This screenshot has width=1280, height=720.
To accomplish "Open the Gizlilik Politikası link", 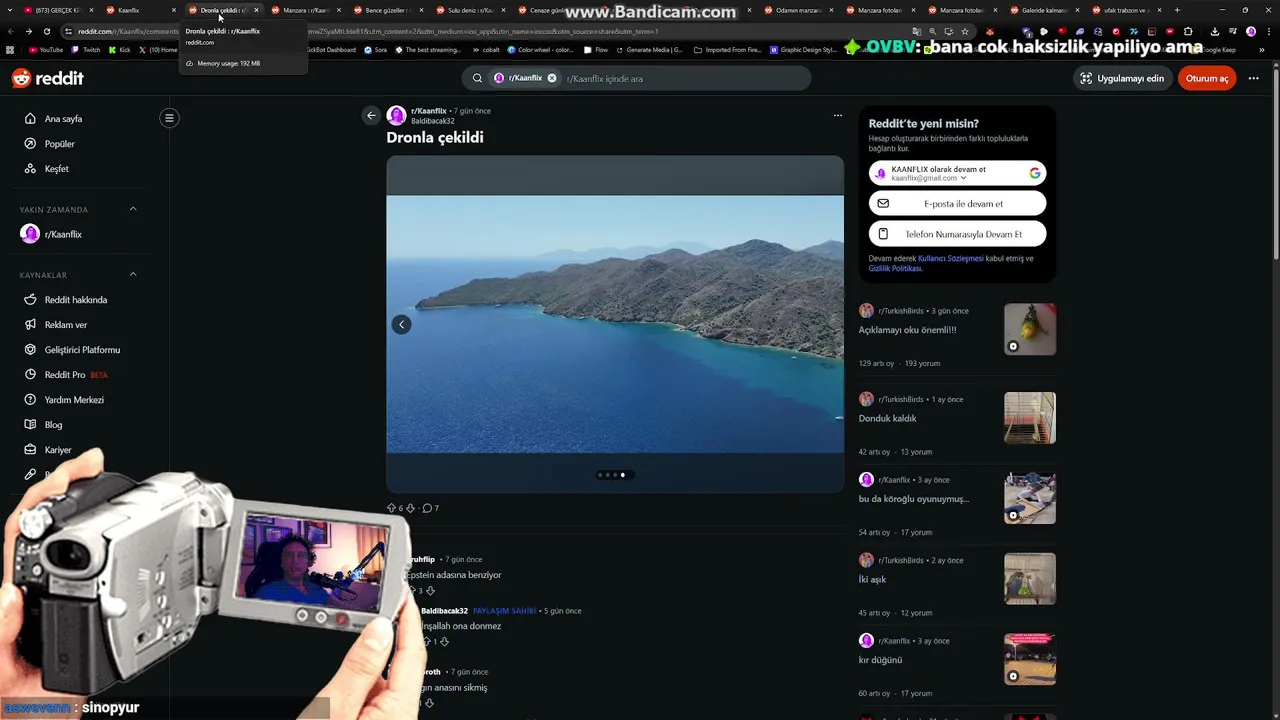I will click(x=895, y=268).
